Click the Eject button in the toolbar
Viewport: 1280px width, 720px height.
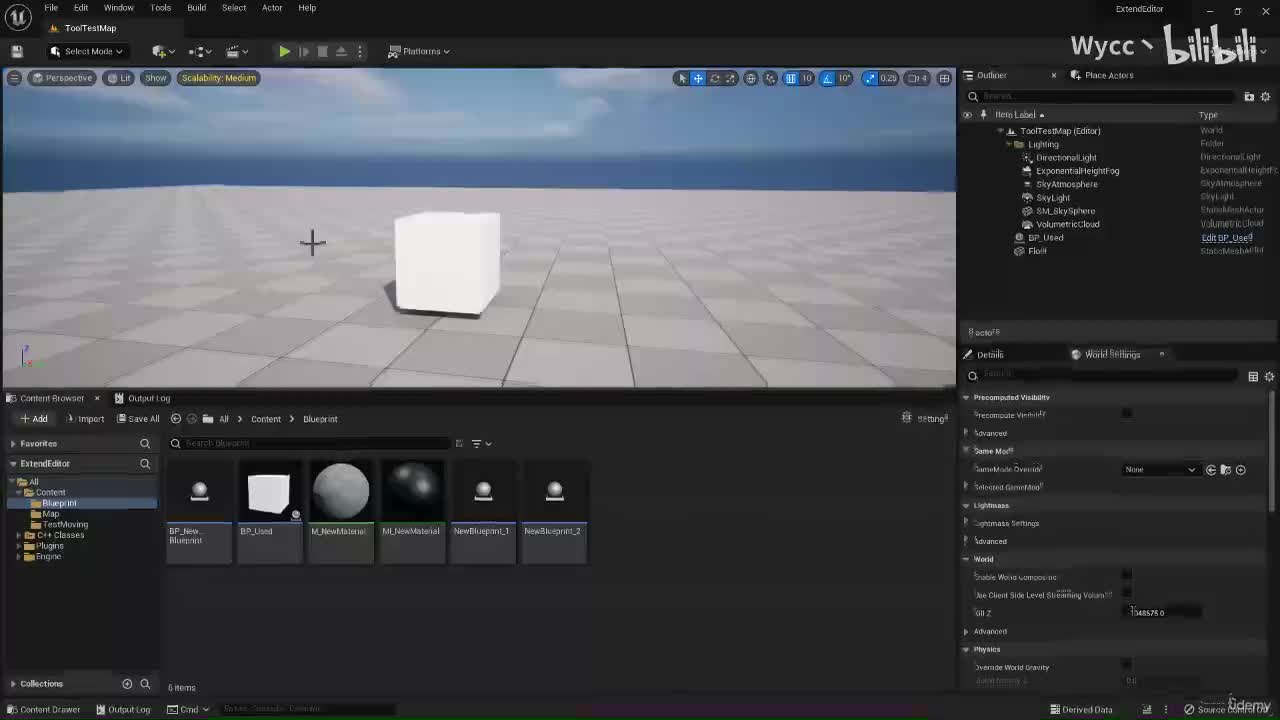[x=341, y=51]
